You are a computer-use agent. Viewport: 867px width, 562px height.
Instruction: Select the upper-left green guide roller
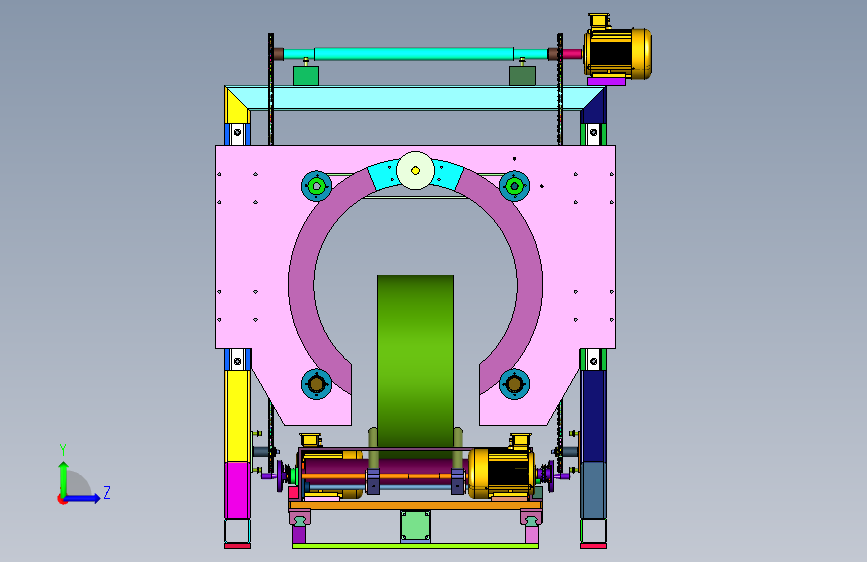pyautogui.click(x=316, y=186)
